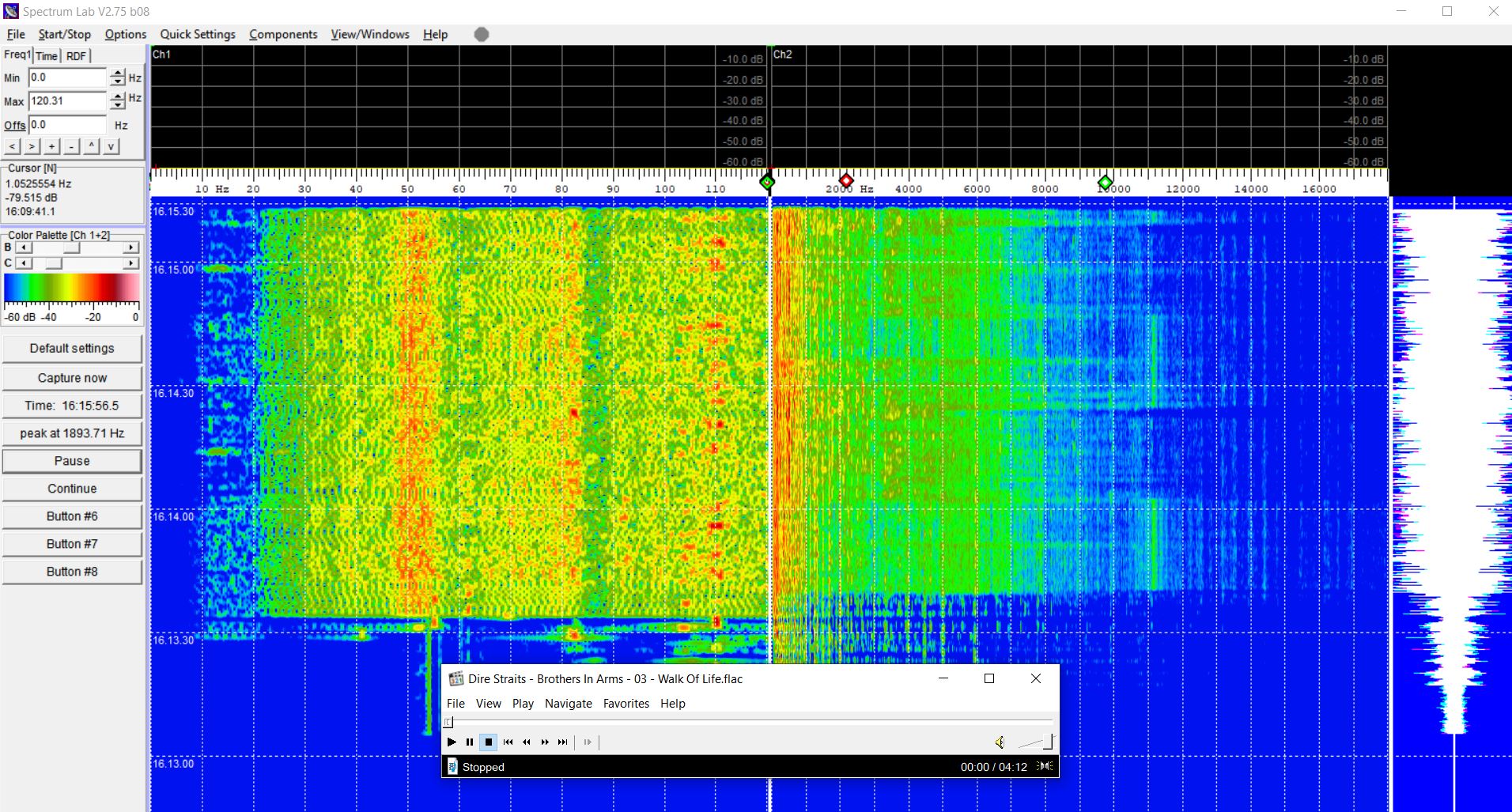
Task: Mute audio with the speaker icon
Action: tap(1000, 742)
